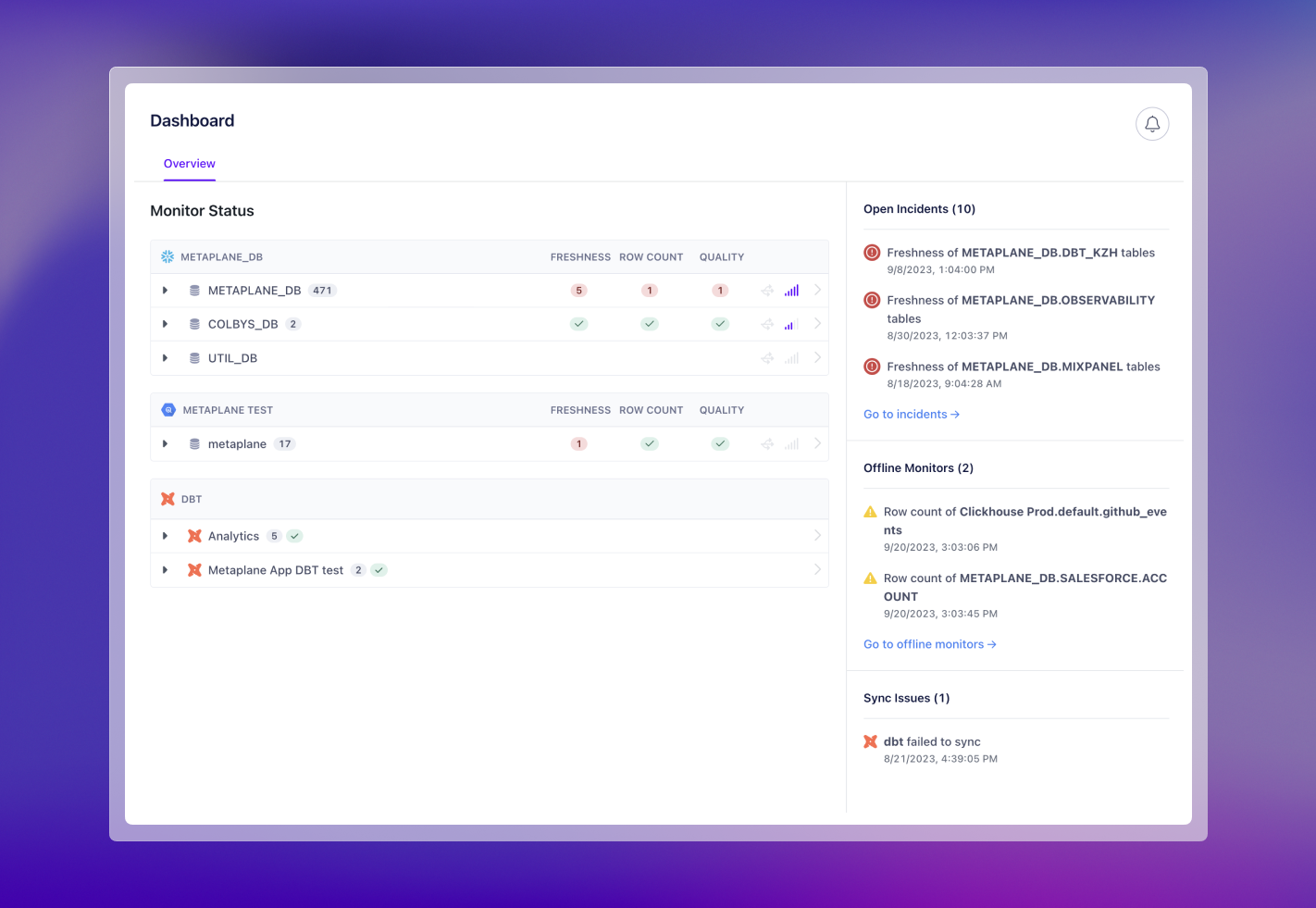Image resolution: width=1316 pixels, height=908 pixels.
Task: Open the Go to offline monitors link
Action: tap(929, 643)
